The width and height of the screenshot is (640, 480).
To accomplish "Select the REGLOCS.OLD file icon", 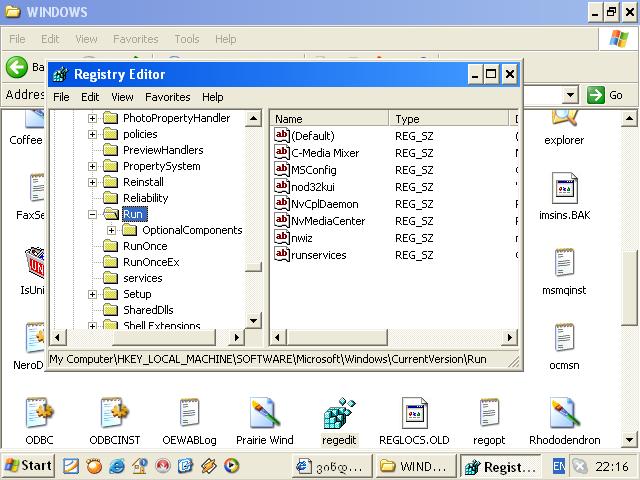I will 414,413.
